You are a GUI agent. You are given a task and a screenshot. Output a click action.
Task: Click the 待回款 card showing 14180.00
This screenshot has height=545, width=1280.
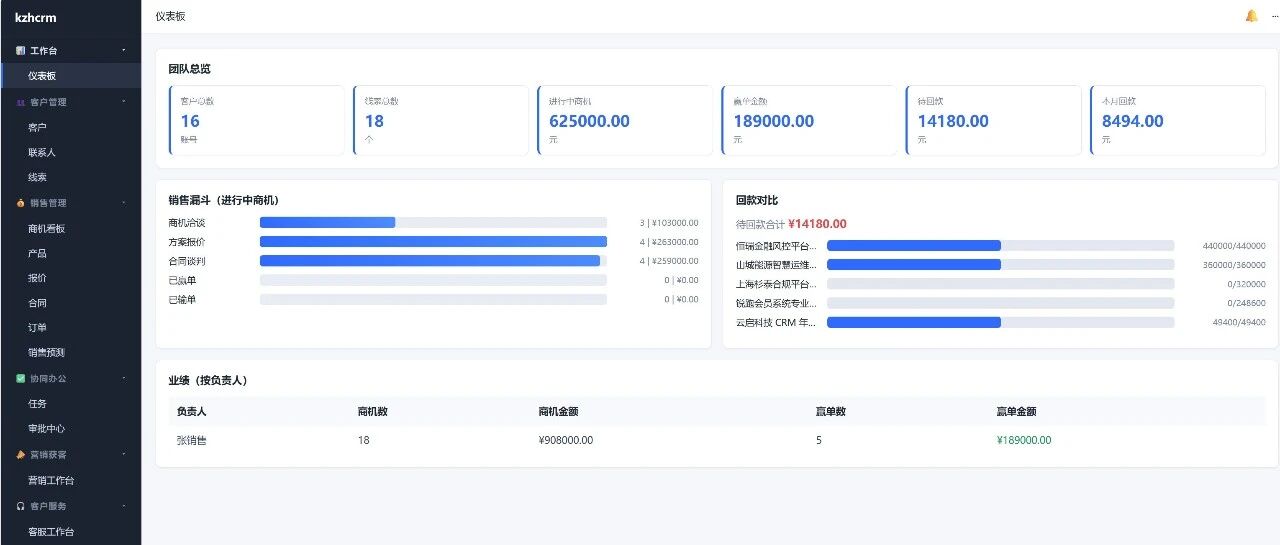[993, 120]
